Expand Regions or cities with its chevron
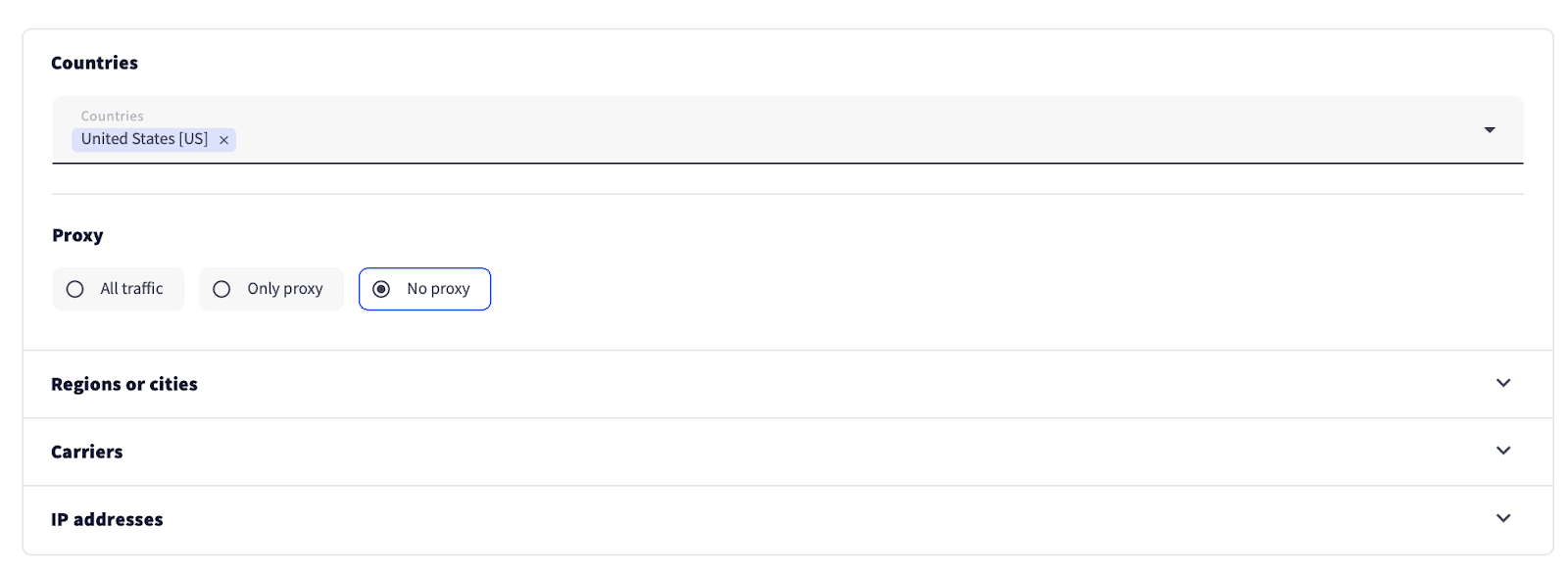 [1503, 383]
